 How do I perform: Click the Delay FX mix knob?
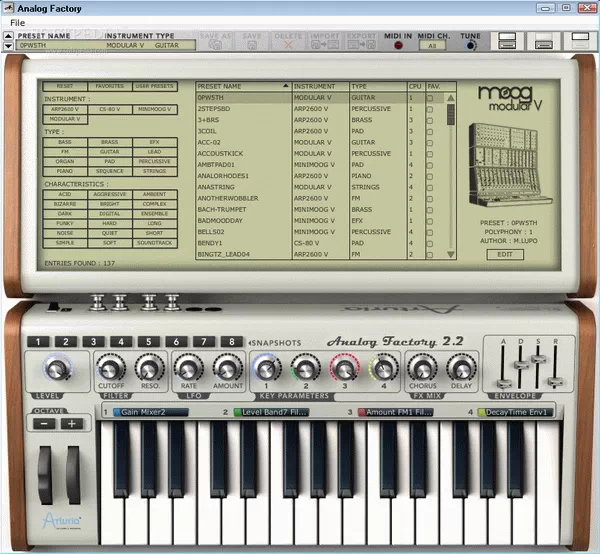click(461, 369)
